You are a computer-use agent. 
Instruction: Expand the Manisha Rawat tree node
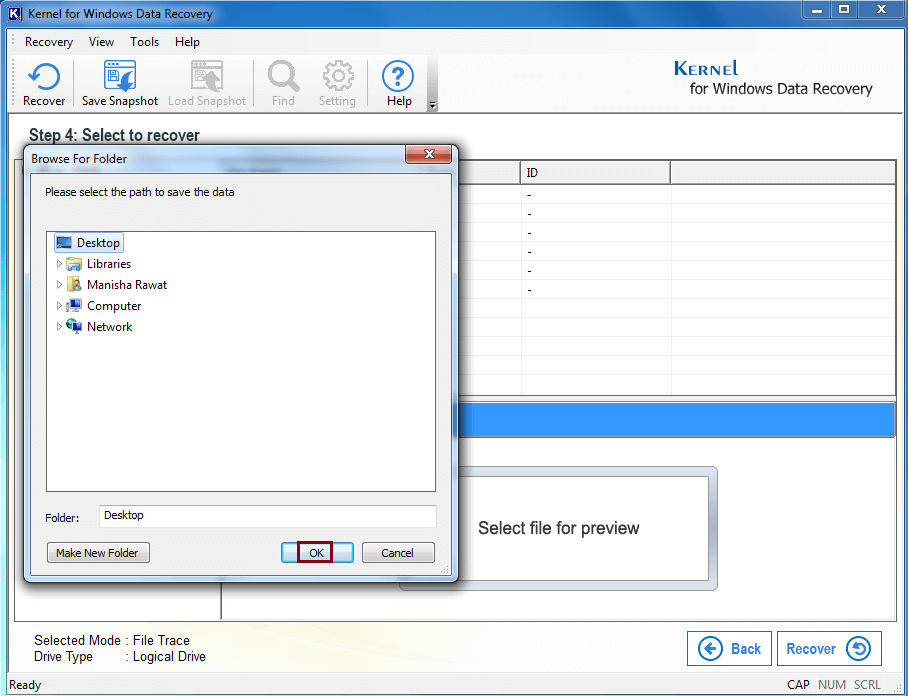(59, 285)
